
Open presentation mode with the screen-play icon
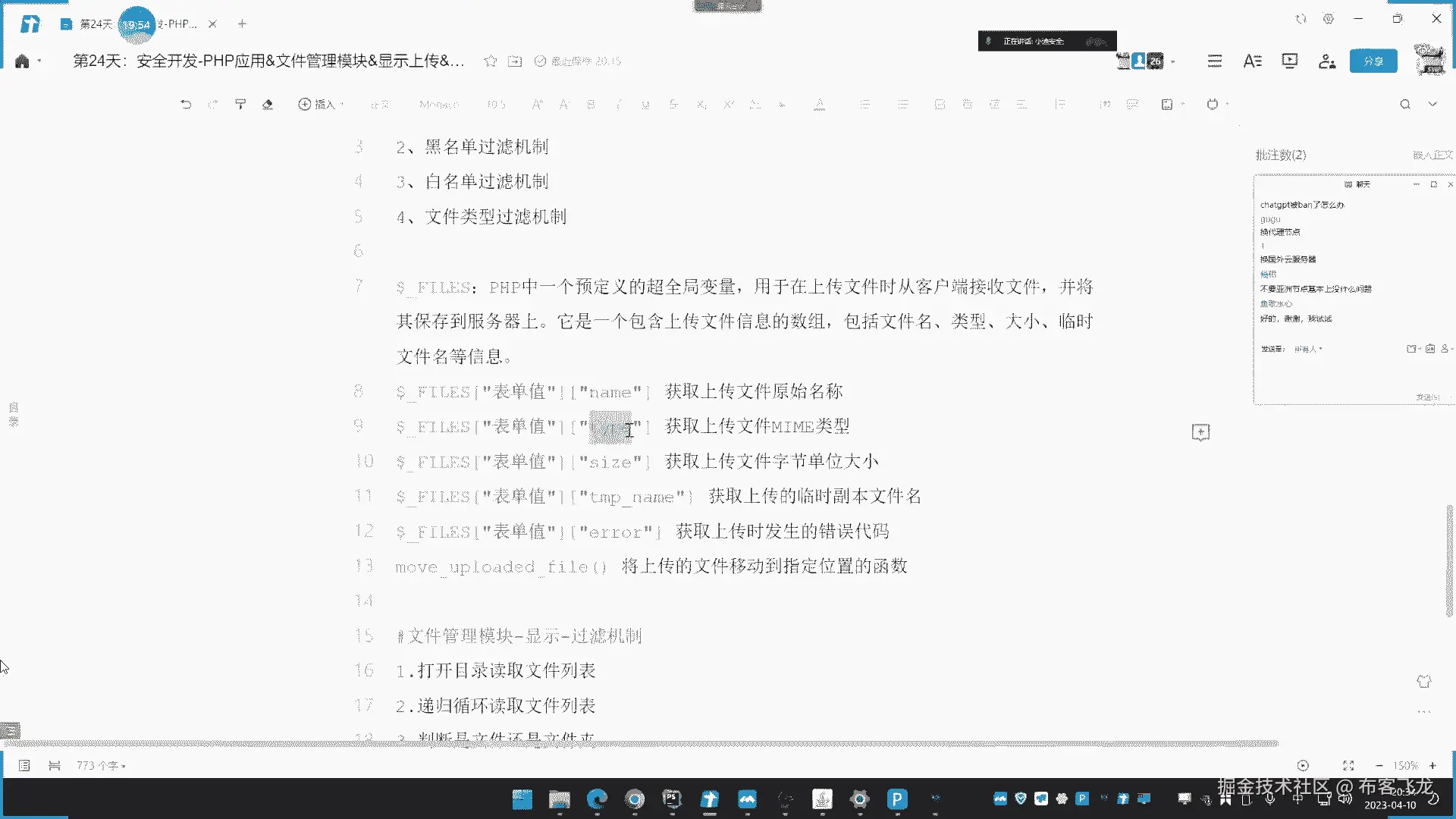point(1289,61)
